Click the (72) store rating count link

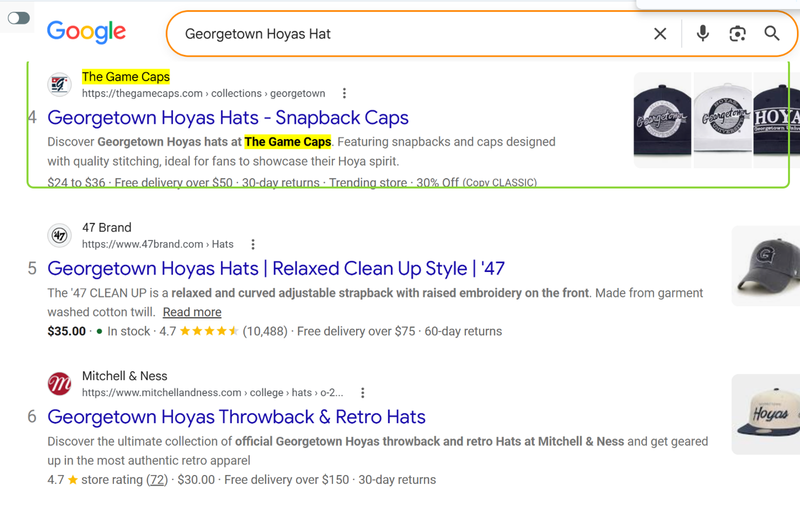pyautogui.click(x=157, y=480)
